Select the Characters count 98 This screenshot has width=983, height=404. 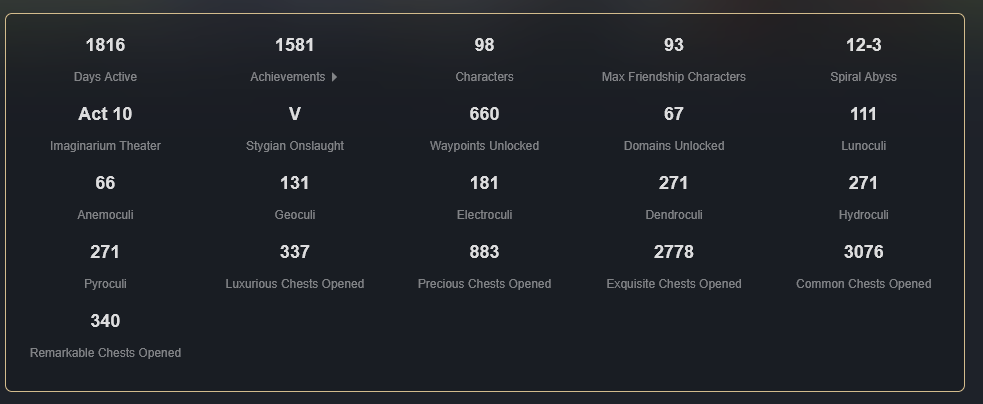pos(484,45)
